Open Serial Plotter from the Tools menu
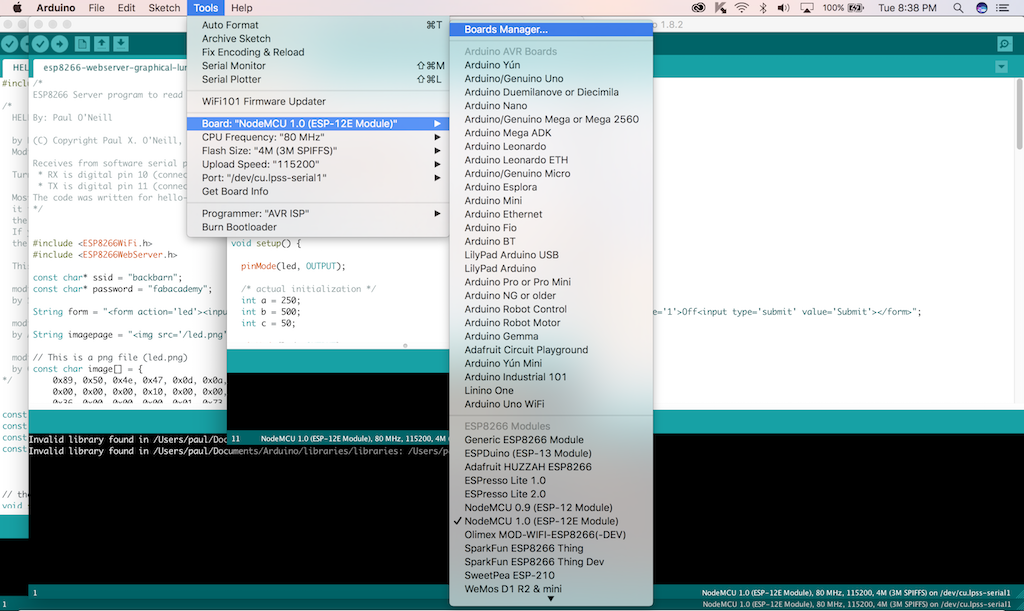 tap(318, 80)
